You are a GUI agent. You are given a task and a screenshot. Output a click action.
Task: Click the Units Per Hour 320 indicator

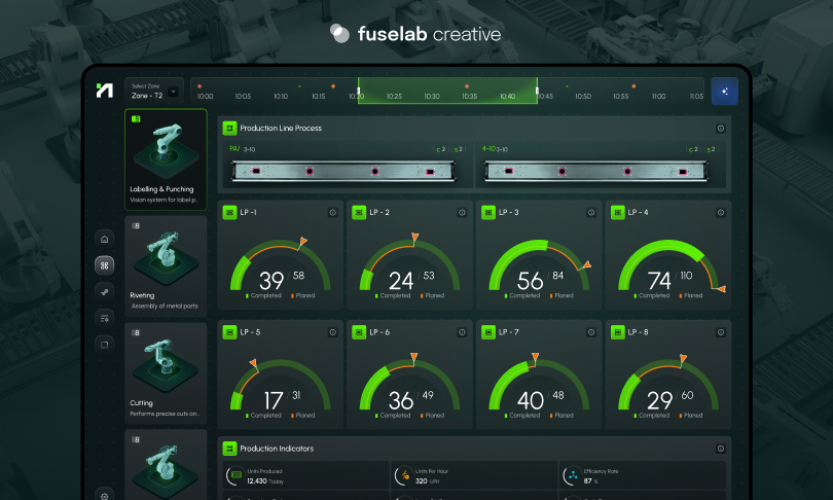(474, 476)
